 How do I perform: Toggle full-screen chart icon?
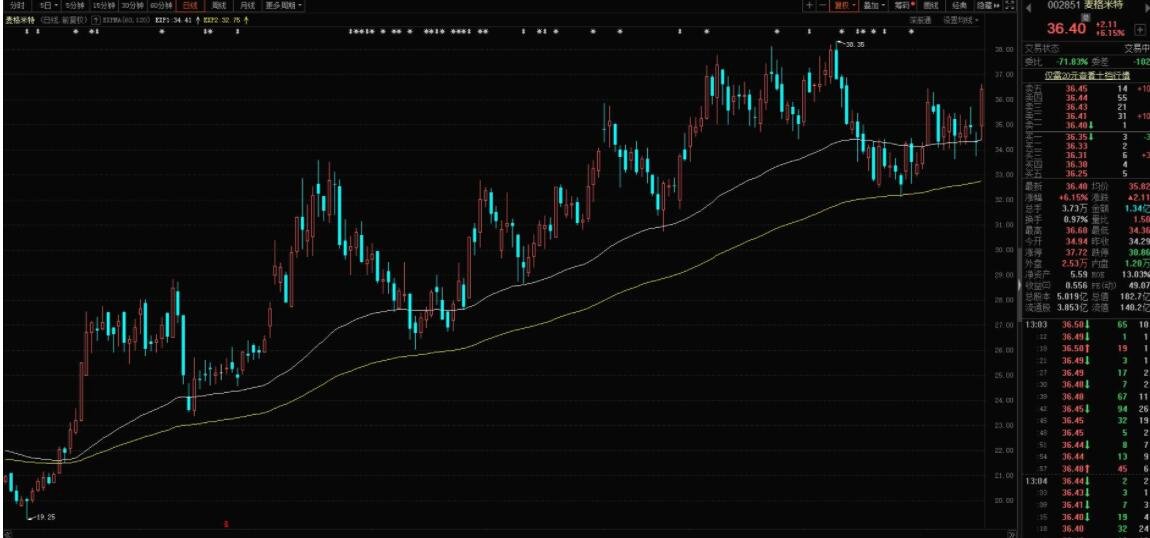pyautogui.click(x=1009, y=5)
